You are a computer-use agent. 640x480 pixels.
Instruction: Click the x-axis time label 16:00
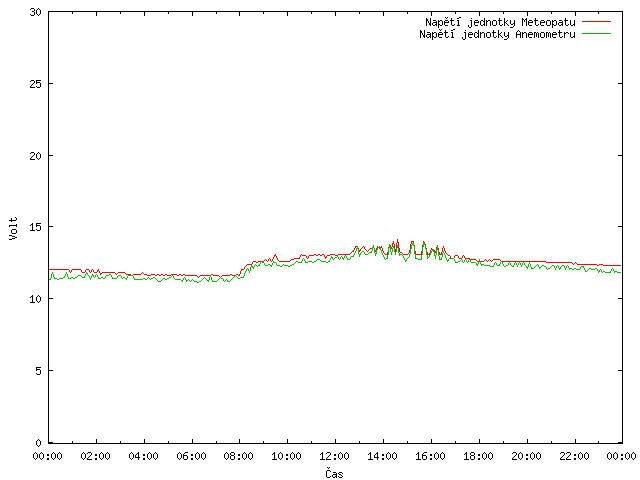pyautogui.click(x=430, y=456)
